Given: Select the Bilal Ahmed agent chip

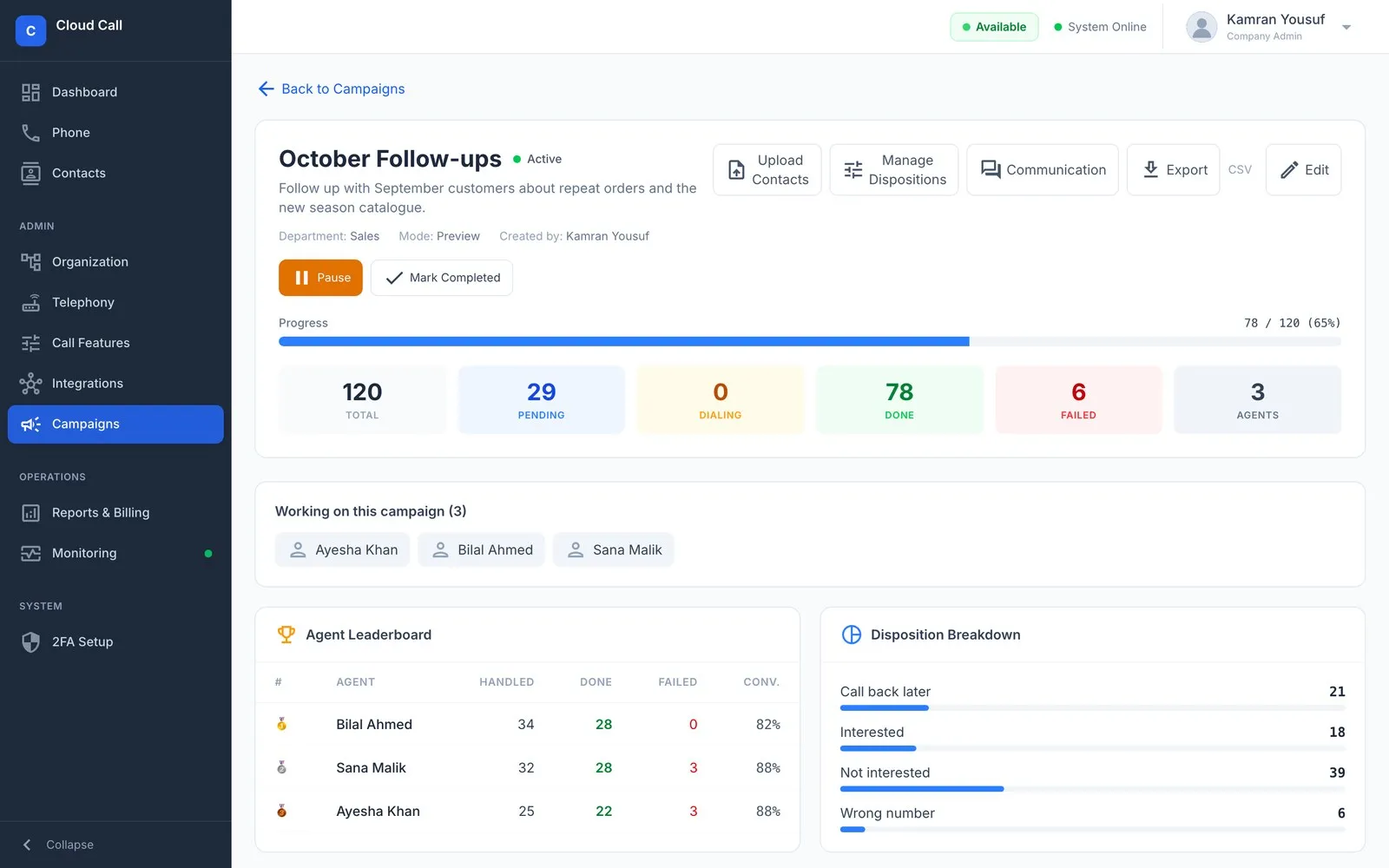Looking at the screenshot, I should (x=481, y=550).
